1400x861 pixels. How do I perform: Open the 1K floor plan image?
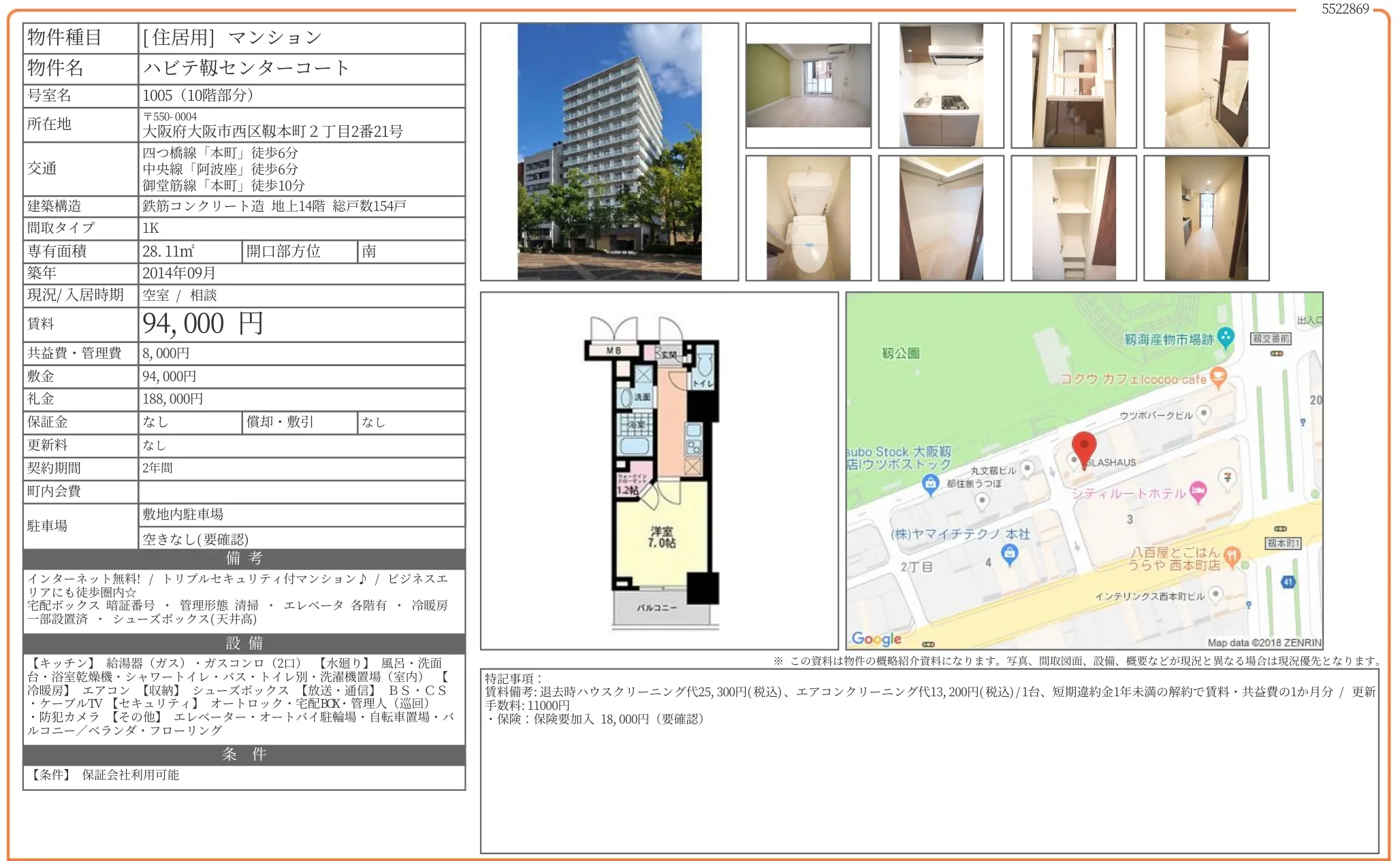pyautogui.click(x=659, y=471)
